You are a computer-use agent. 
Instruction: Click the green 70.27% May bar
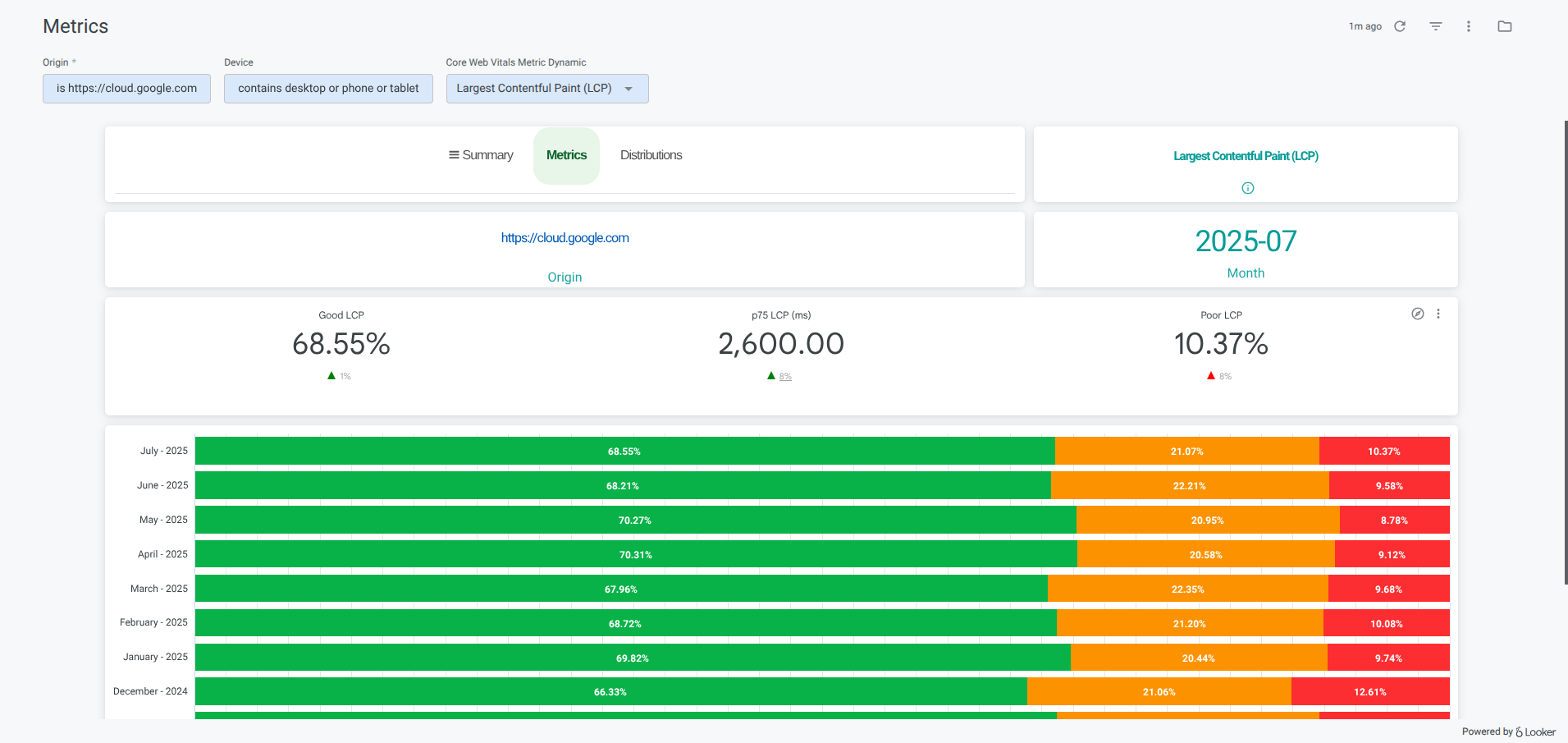point(635,520)
